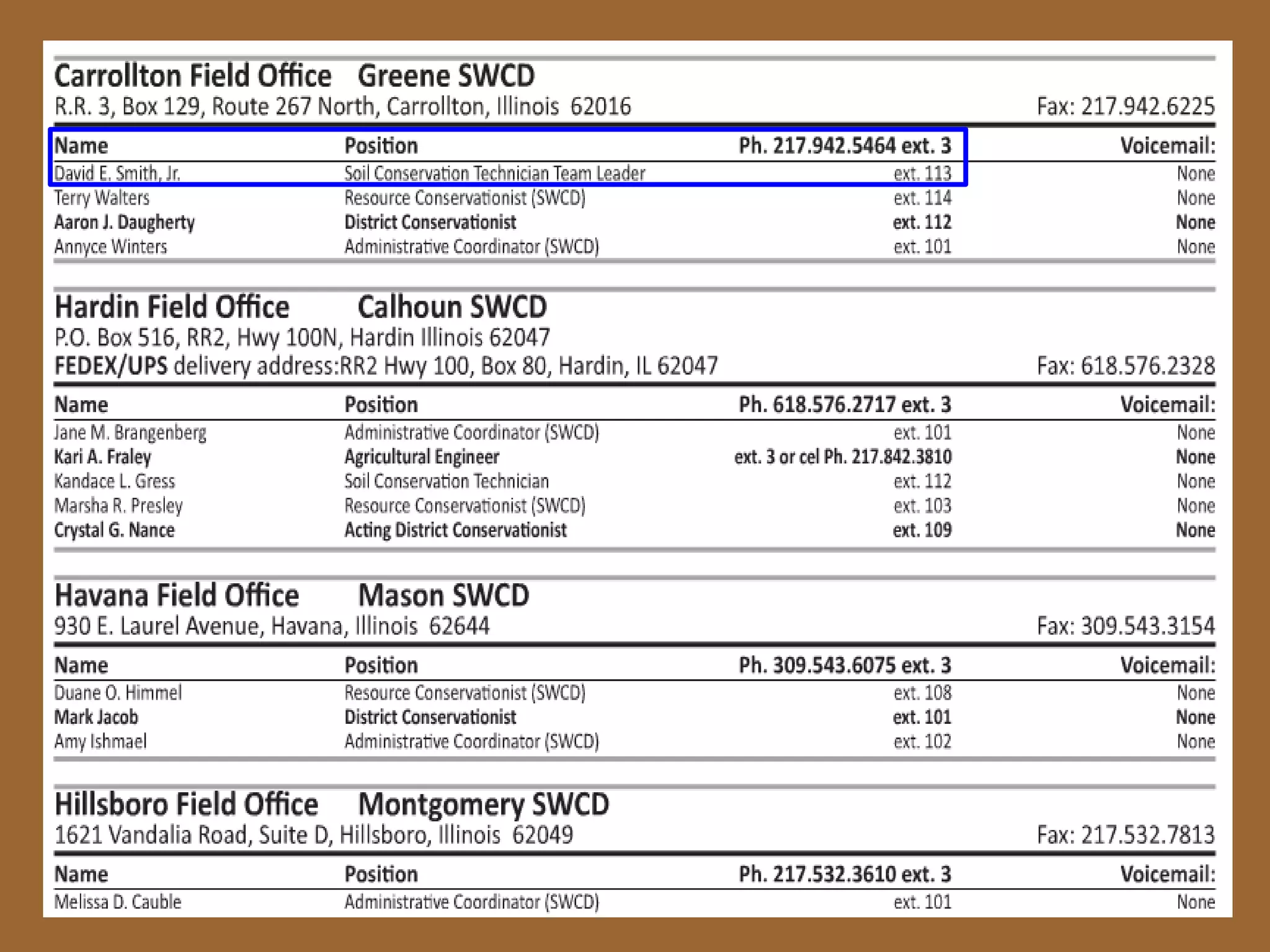The image size is (1270, 952).
Task: Click the Hardin Field Office heading
Action: coord(172,307)
